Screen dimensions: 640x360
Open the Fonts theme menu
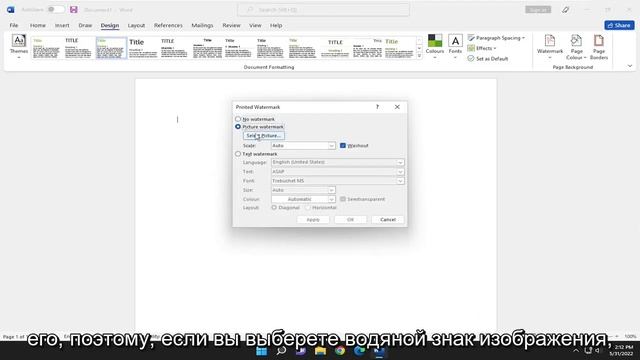tap(455, 46)
